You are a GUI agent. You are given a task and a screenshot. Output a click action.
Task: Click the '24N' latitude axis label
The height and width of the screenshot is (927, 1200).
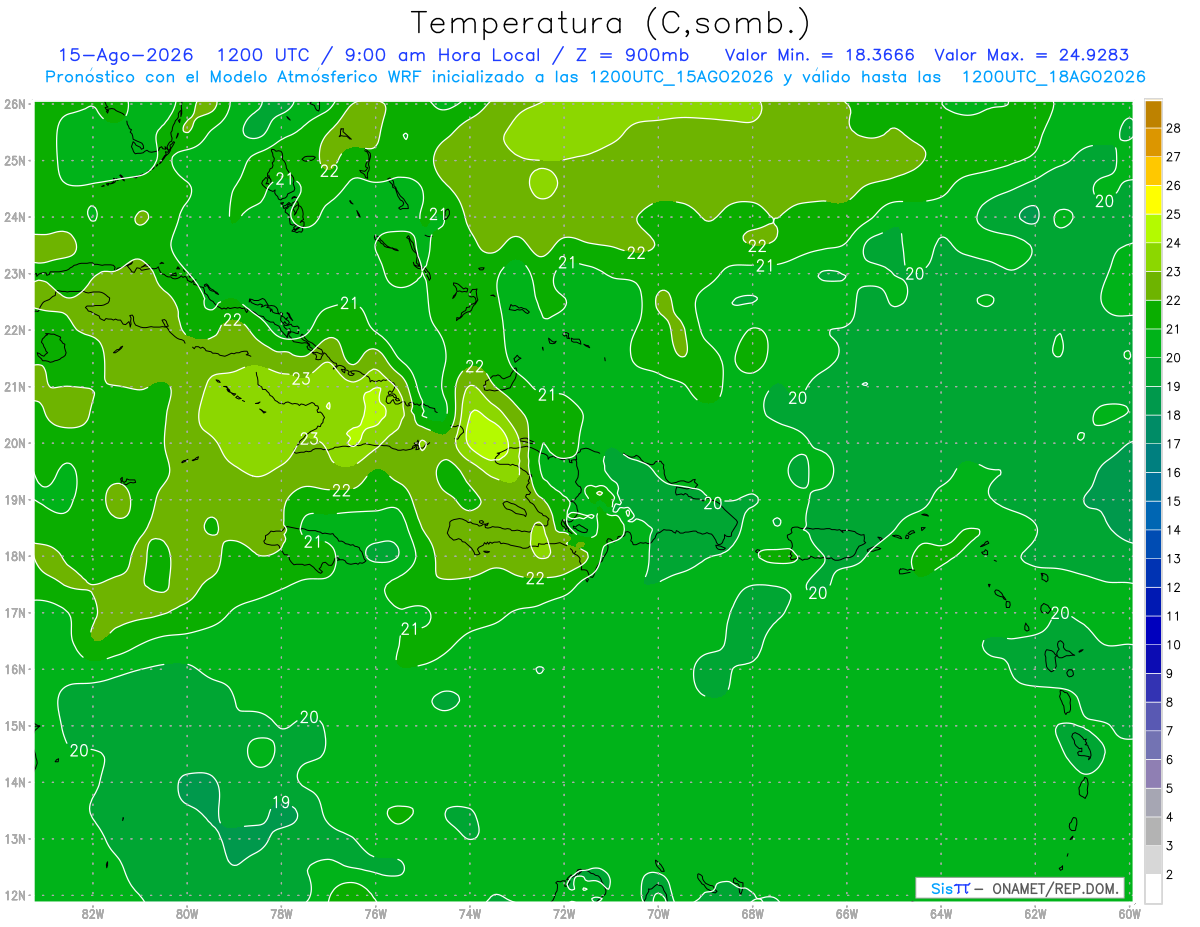[x=15, y=217]
